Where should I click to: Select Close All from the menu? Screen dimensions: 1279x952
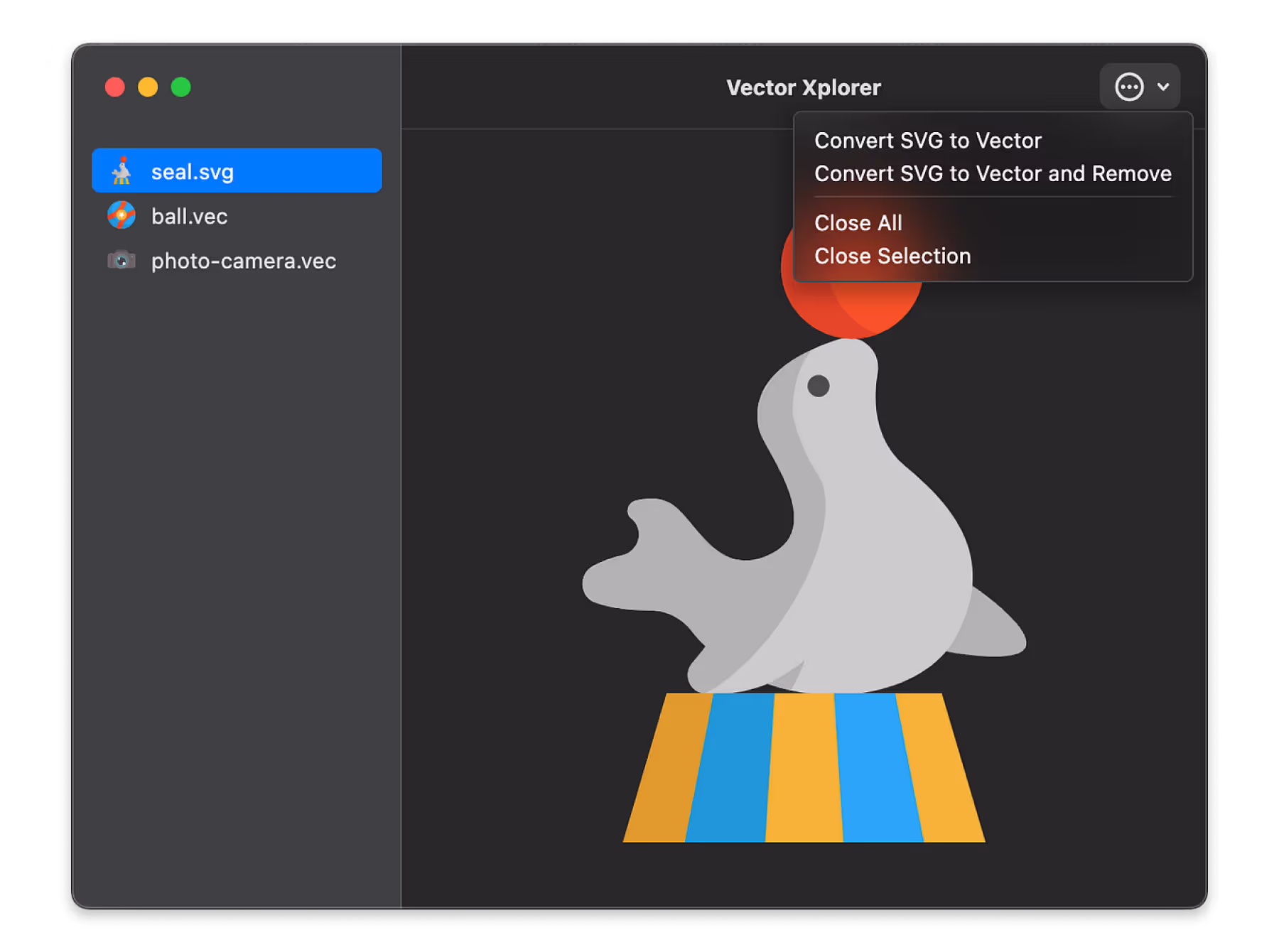(x=858, y=223)
